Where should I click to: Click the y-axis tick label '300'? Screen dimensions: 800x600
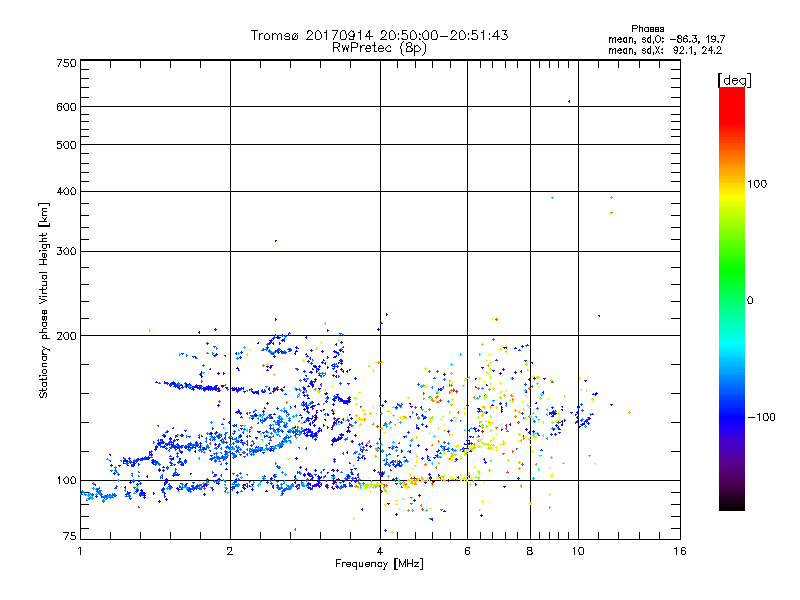tap(66, 252)
